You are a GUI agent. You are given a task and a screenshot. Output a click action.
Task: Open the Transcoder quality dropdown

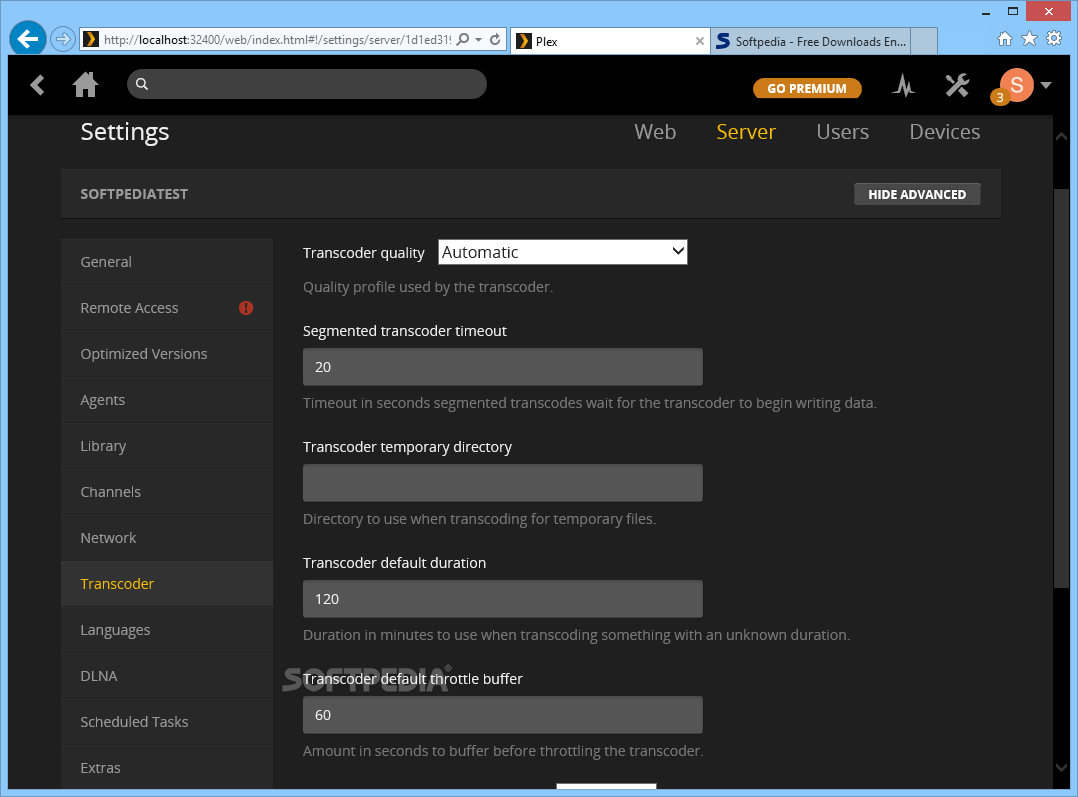pos(562,252)
